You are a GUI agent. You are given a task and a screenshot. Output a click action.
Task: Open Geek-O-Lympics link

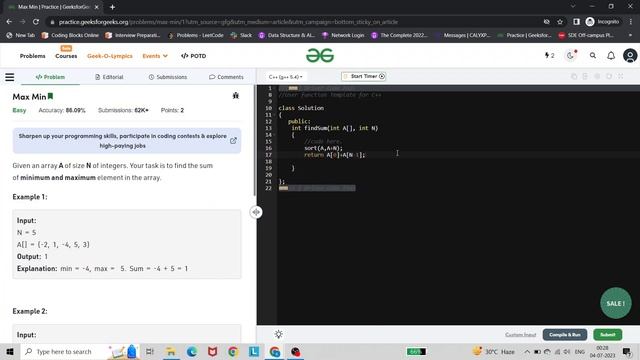point(110,56)
